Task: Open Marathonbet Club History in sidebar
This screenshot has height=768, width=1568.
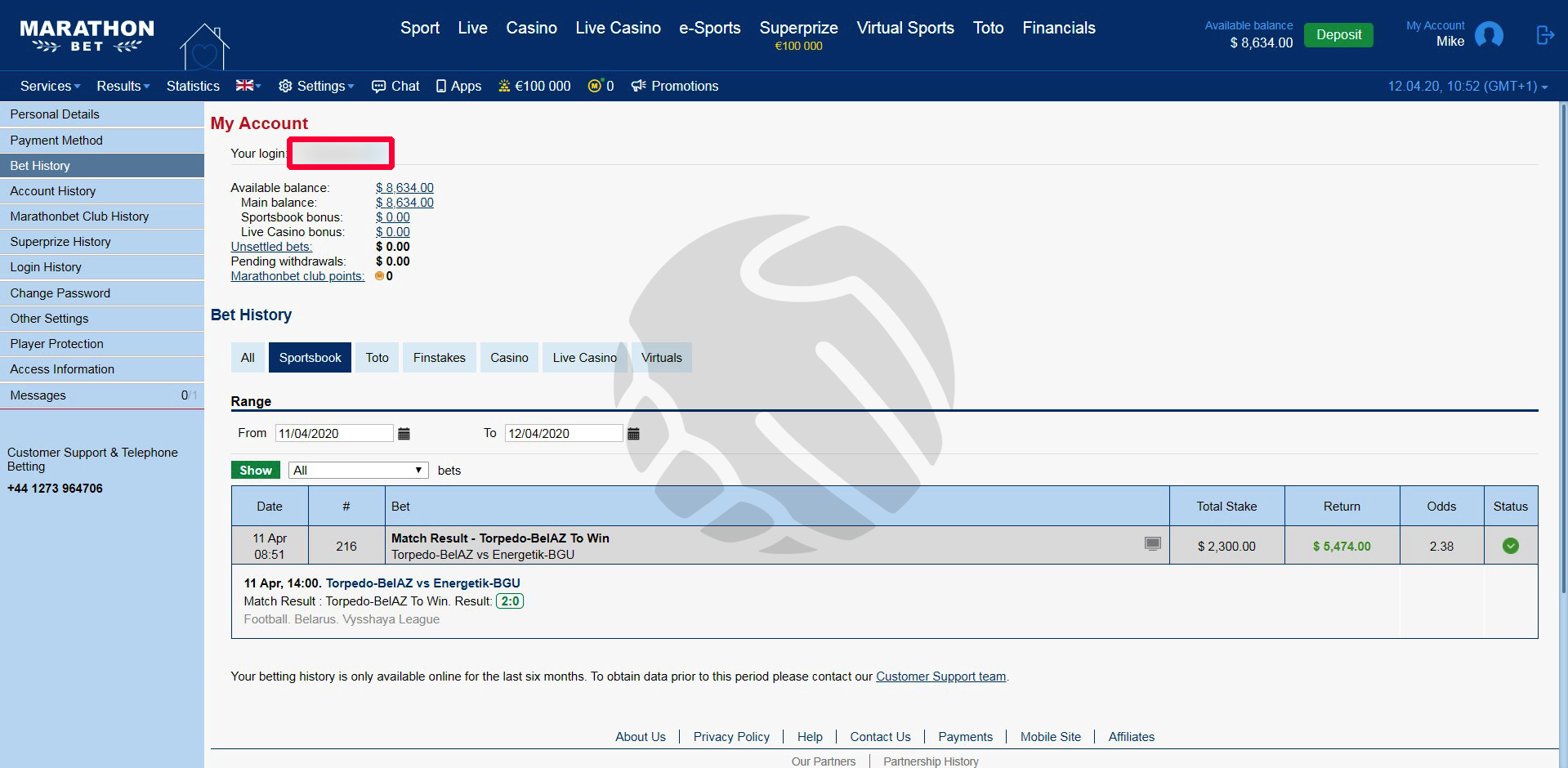Action: [102, 216]
